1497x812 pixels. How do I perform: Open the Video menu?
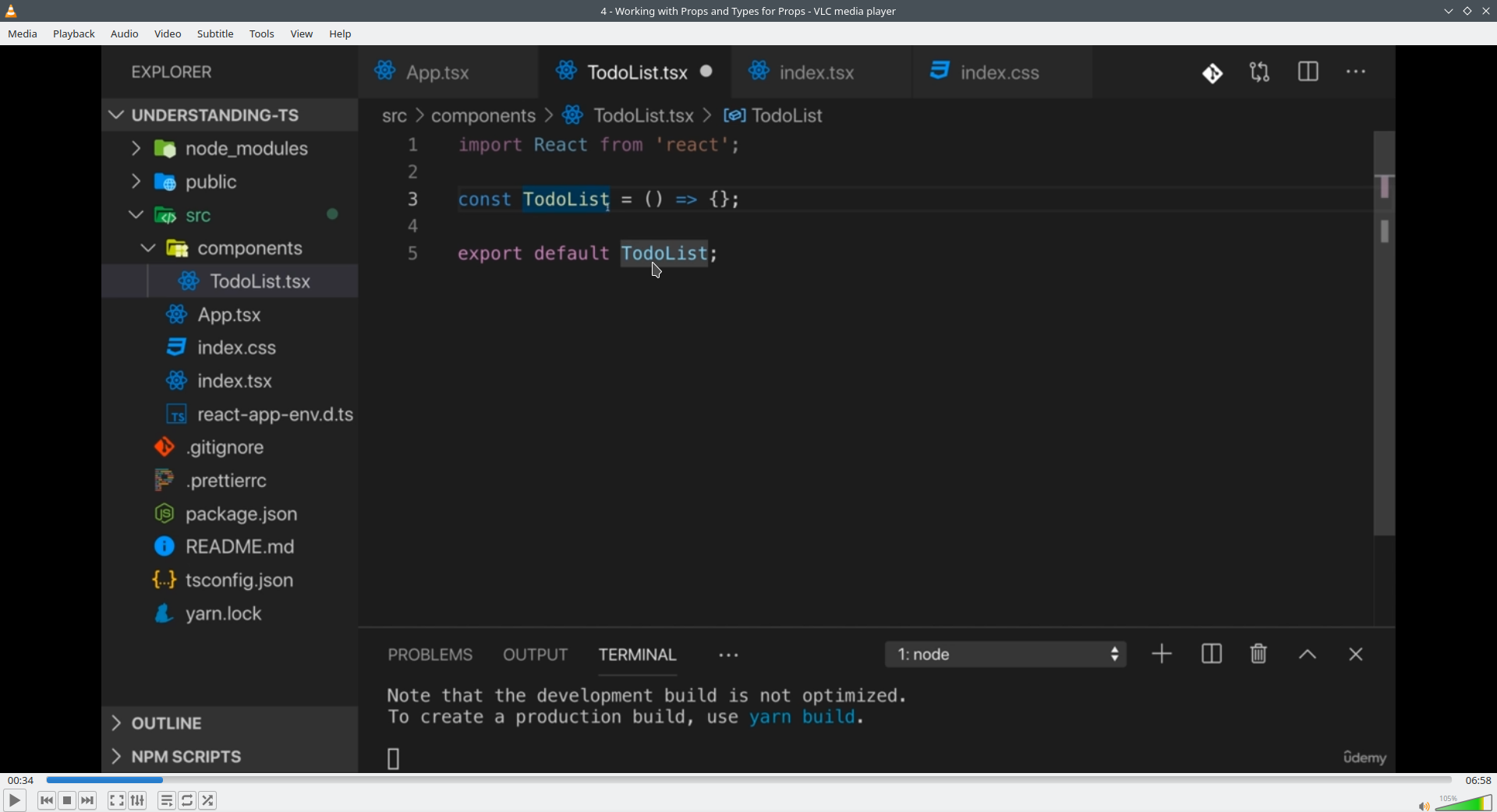click(x=168, y=34)
